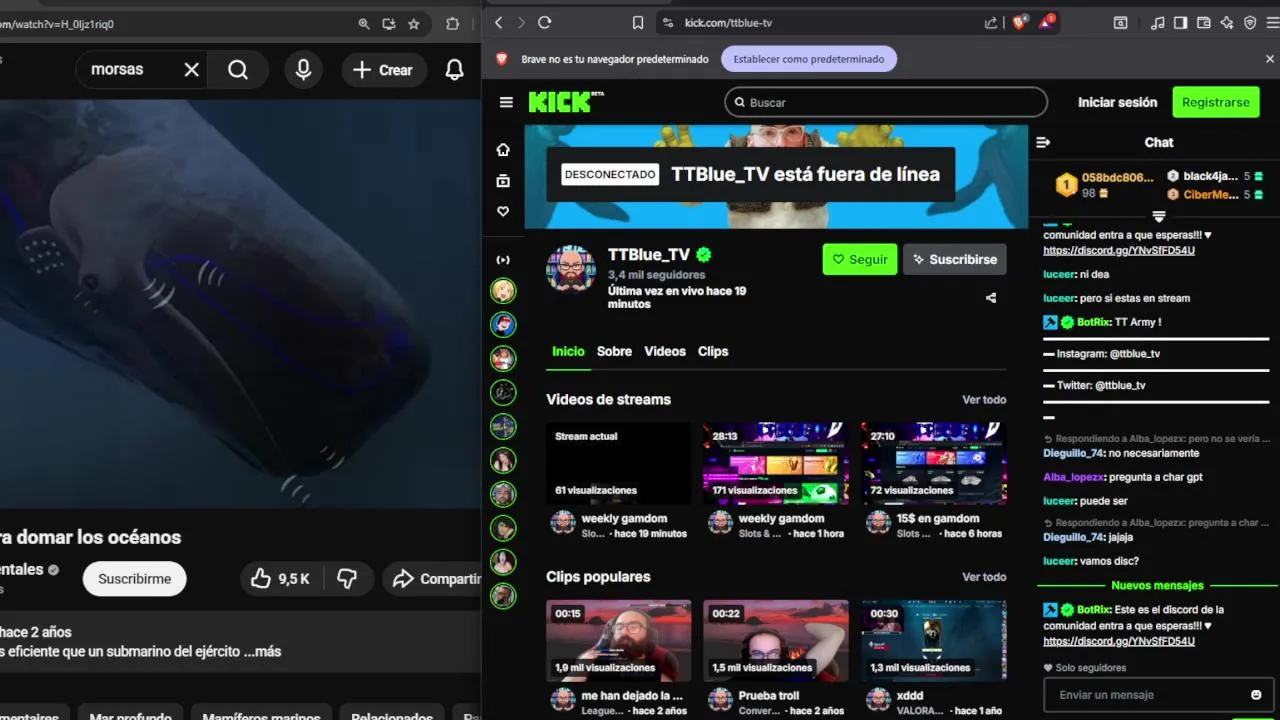Switch to the Inicio tab
Viewport: 1280px width, 720px height.
tap(568, 352)
